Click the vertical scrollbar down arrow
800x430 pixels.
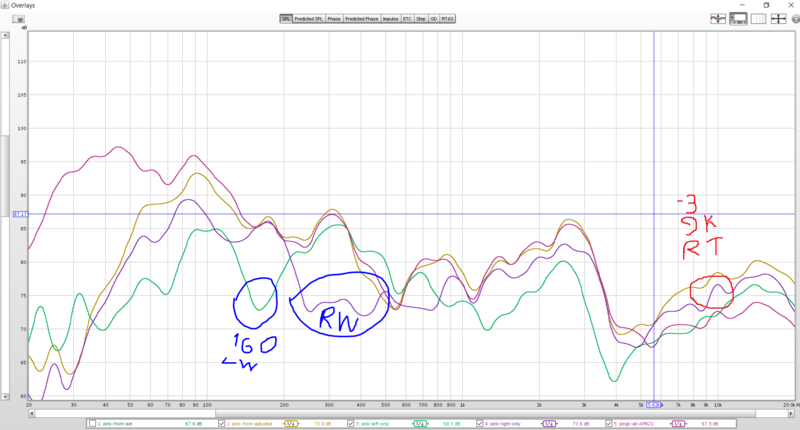pyautogui.click(x=5, y=396)
